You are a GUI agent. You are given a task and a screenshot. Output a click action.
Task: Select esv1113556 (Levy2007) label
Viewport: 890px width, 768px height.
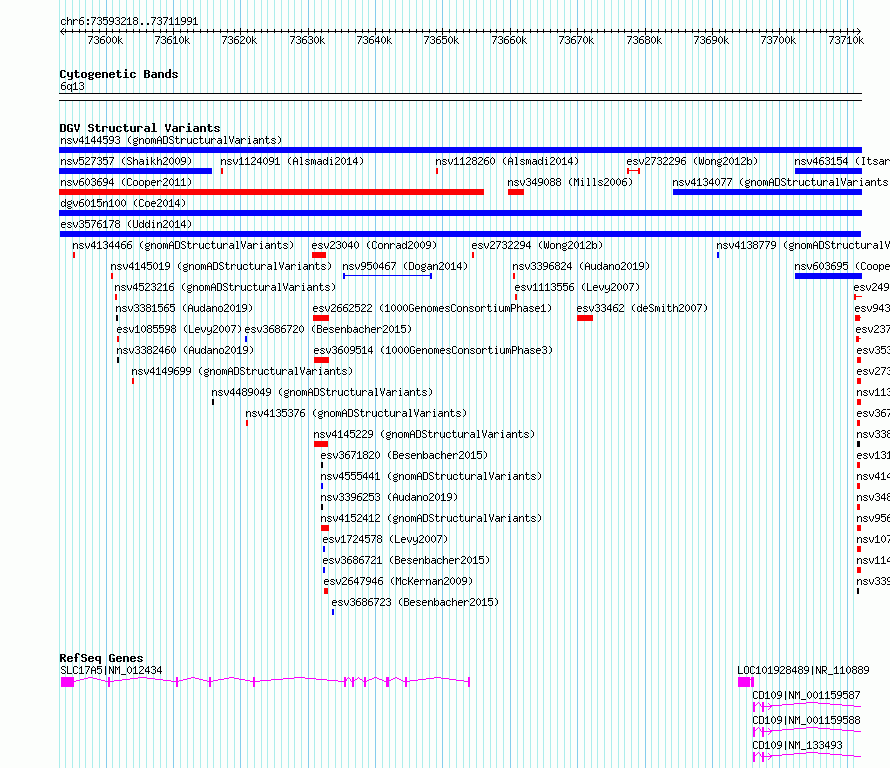577,287
